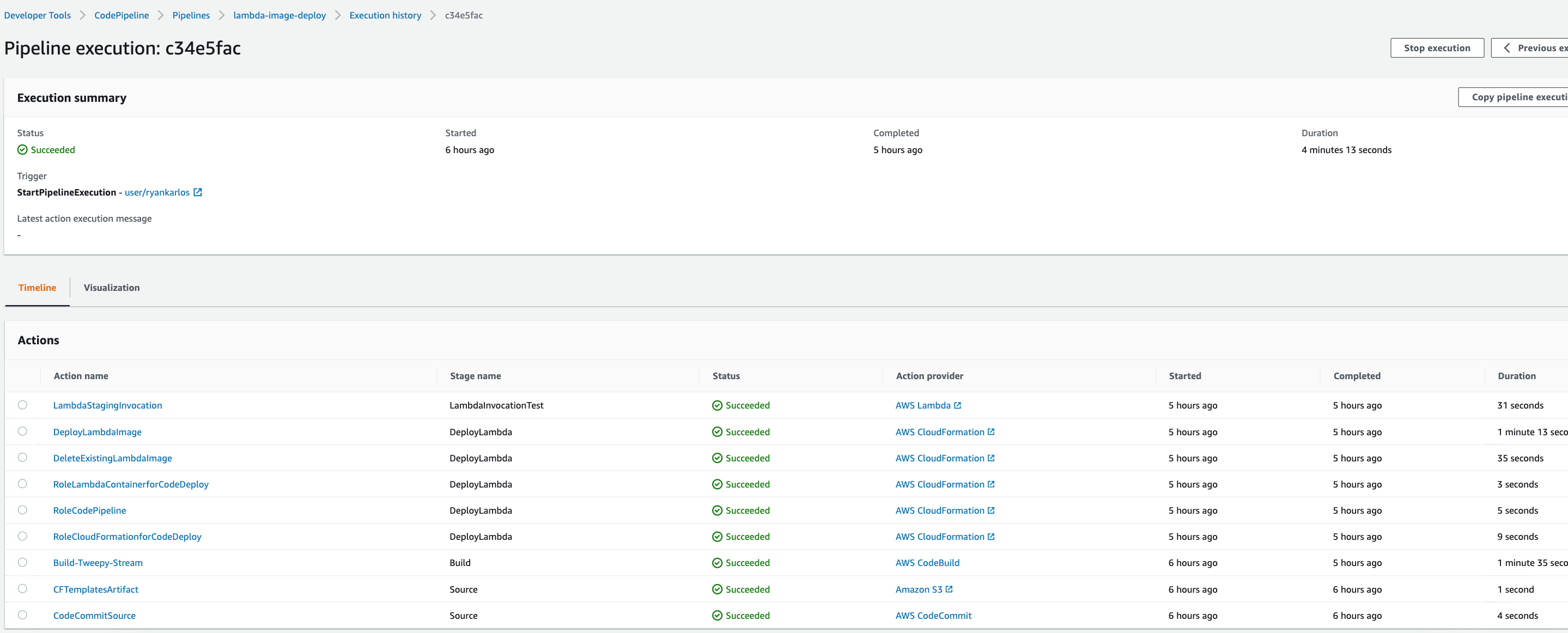This screenshot has height=633, width=1568.
Task: Open the RoleCodePipeline action link
Action: pyautogui.click(x=89, y=510)
